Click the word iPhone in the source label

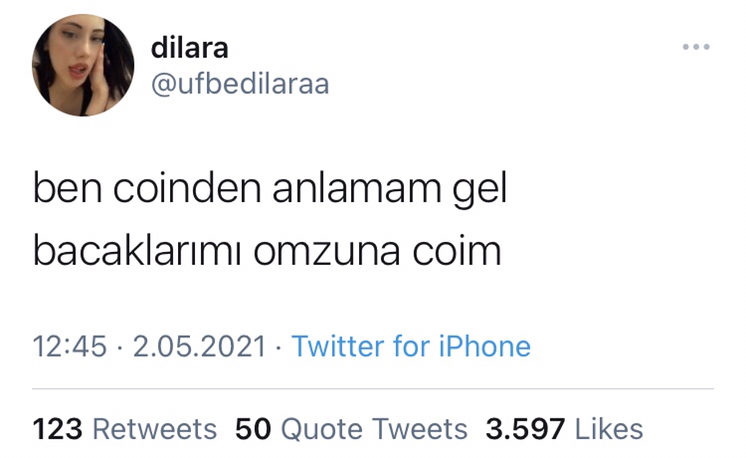click(x=484, y=346)
